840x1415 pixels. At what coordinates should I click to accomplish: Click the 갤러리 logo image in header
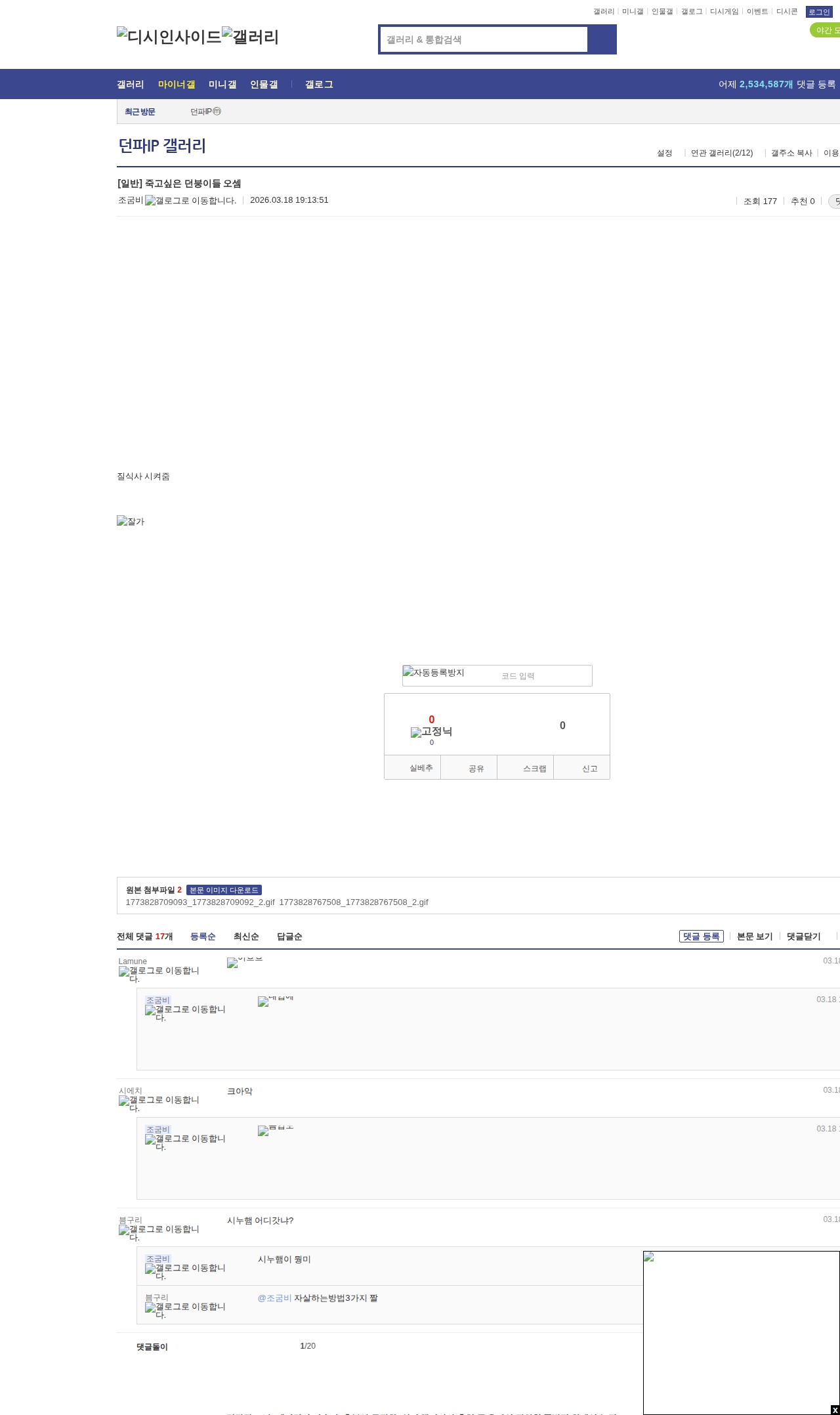pos(251,37)
